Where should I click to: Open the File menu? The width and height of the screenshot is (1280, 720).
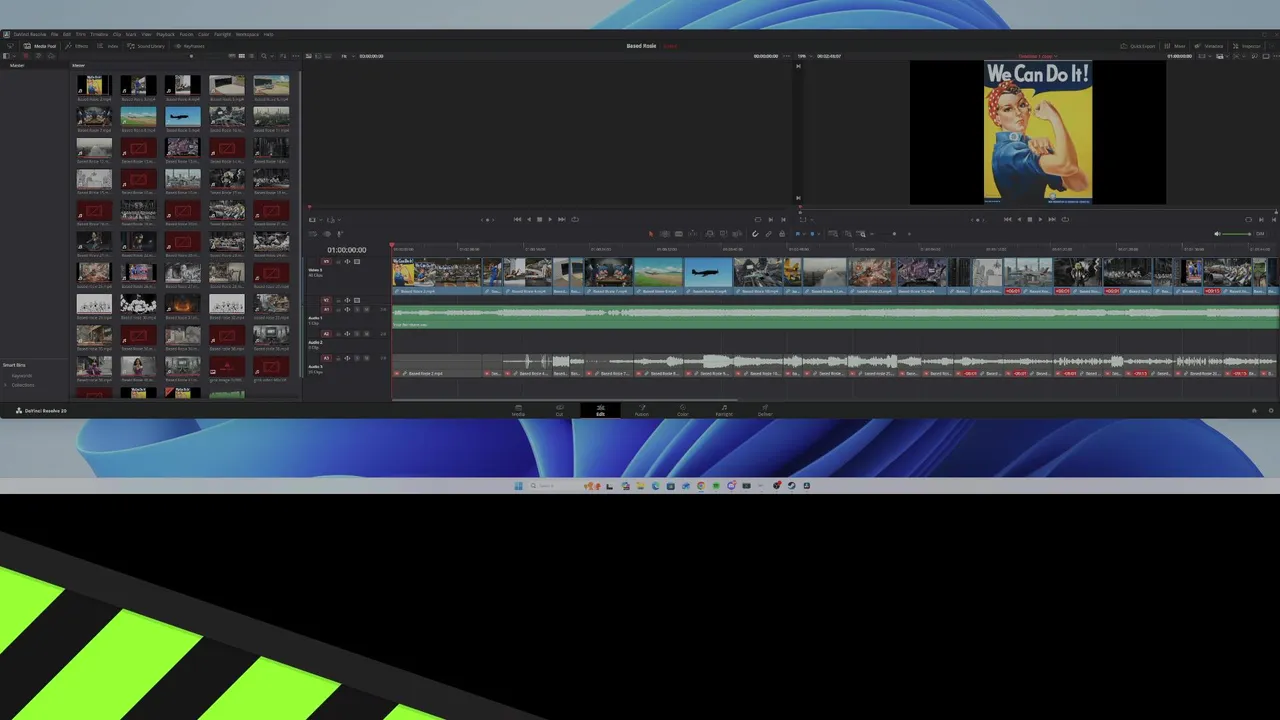pyautogui.click(x=54, y=34)
